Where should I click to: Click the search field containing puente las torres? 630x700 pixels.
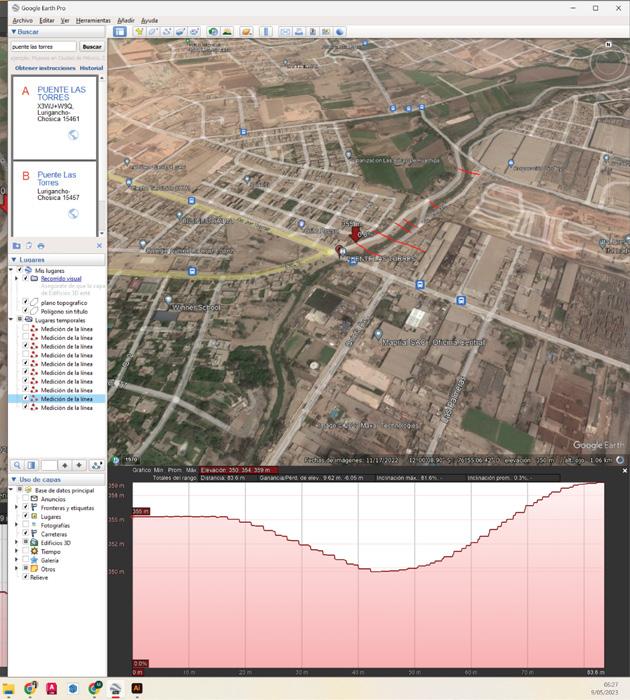[x=43, y=46]
